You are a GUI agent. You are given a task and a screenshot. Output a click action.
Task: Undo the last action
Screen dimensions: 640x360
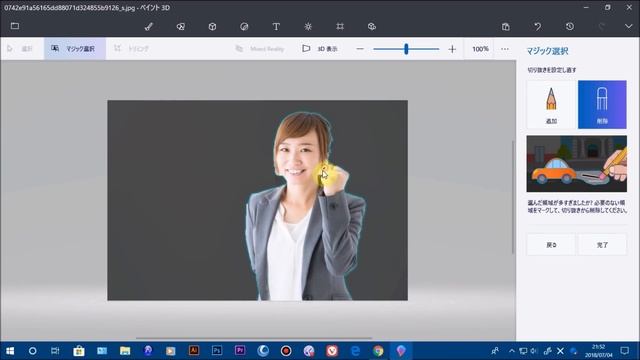[x=538, y=27]
